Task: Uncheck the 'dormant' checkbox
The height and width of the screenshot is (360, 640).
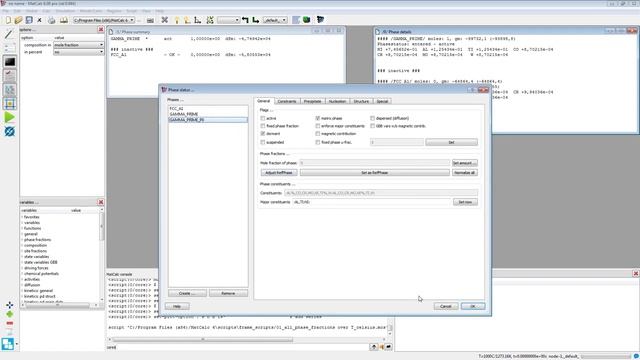Action: (x=263, y=134)
